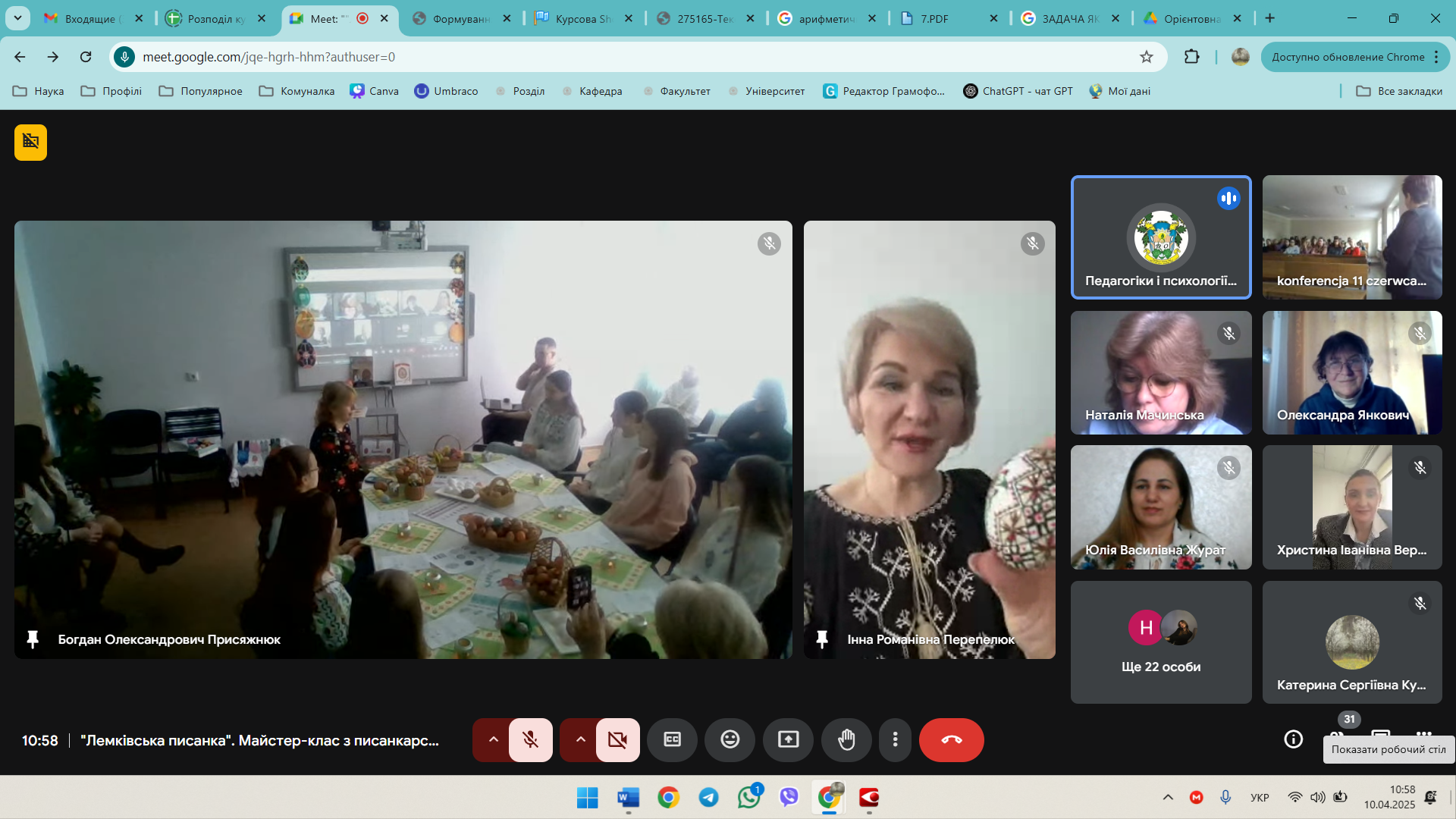
Task: Open the 'Редактор Грамофо...' bookmark
Action: pos(884,91)
